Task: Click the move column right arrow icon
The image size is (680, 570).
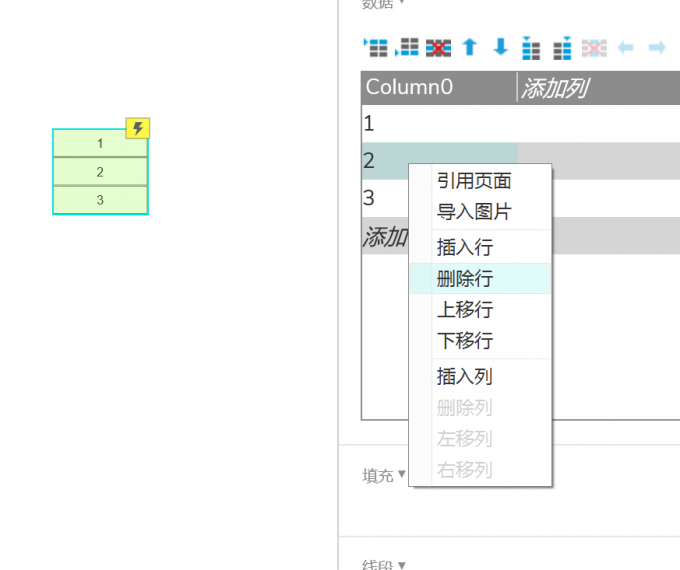Action: pos(657,47)
